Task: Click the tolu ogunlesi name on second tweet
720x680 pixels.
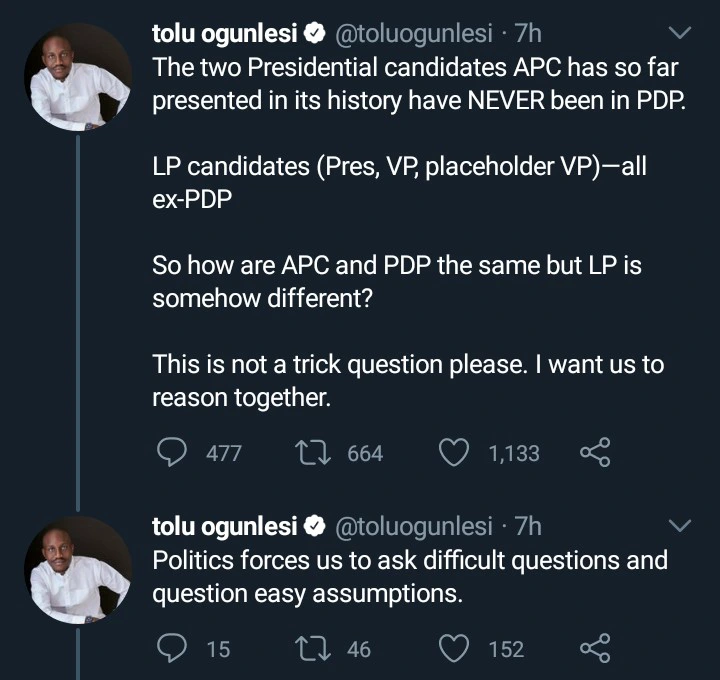Action: point(225,526)
